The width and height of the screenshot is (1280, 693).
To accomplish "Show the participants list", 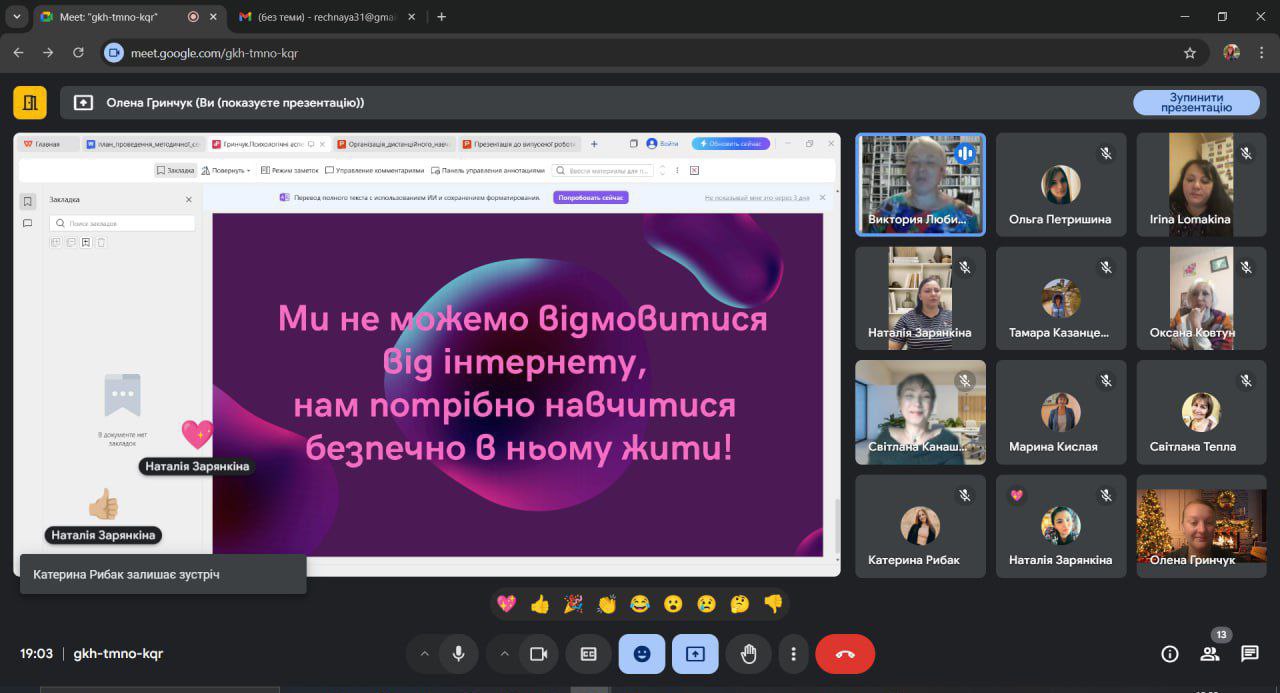I will tap(1210, 654).
